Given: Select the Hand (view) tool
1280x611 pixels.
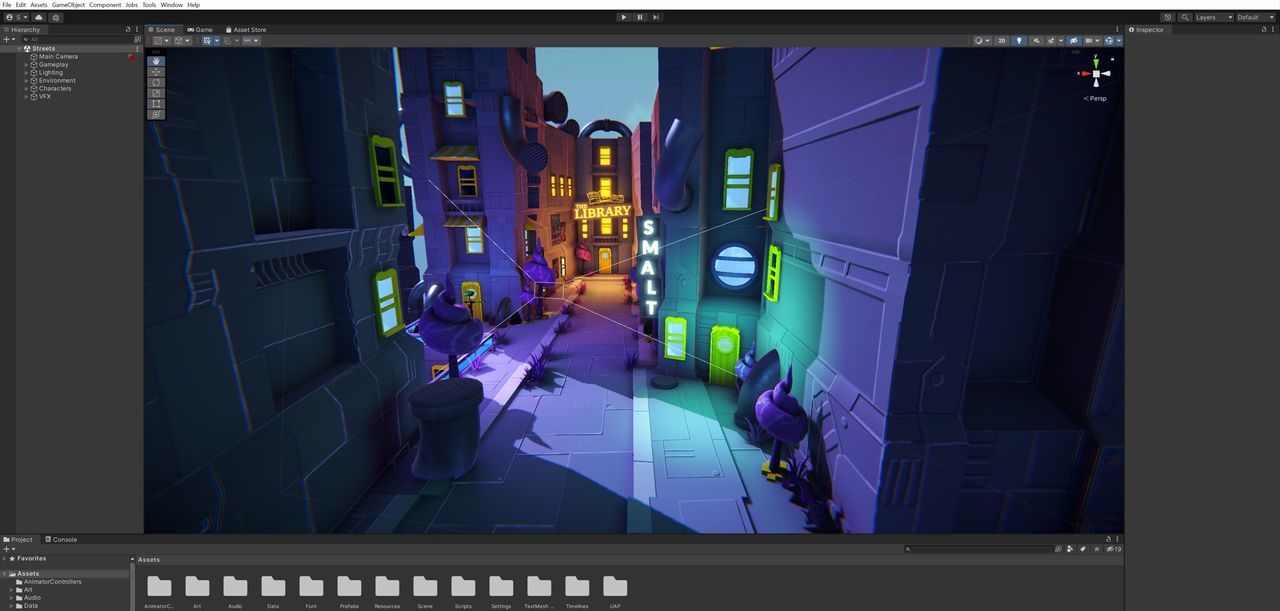Looking at the screenshot, I should coord(156,61).
